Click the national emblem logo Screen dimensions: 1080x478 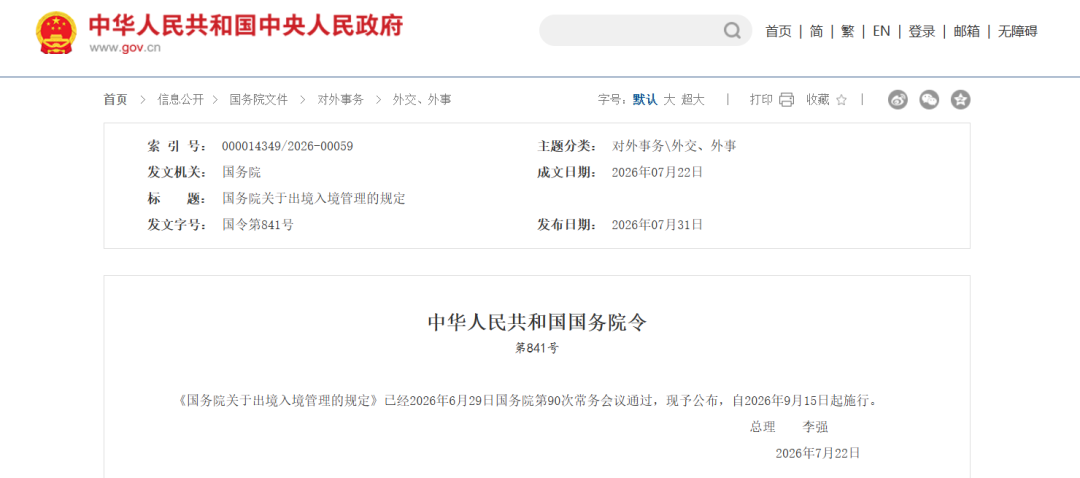tap(56, 33)
